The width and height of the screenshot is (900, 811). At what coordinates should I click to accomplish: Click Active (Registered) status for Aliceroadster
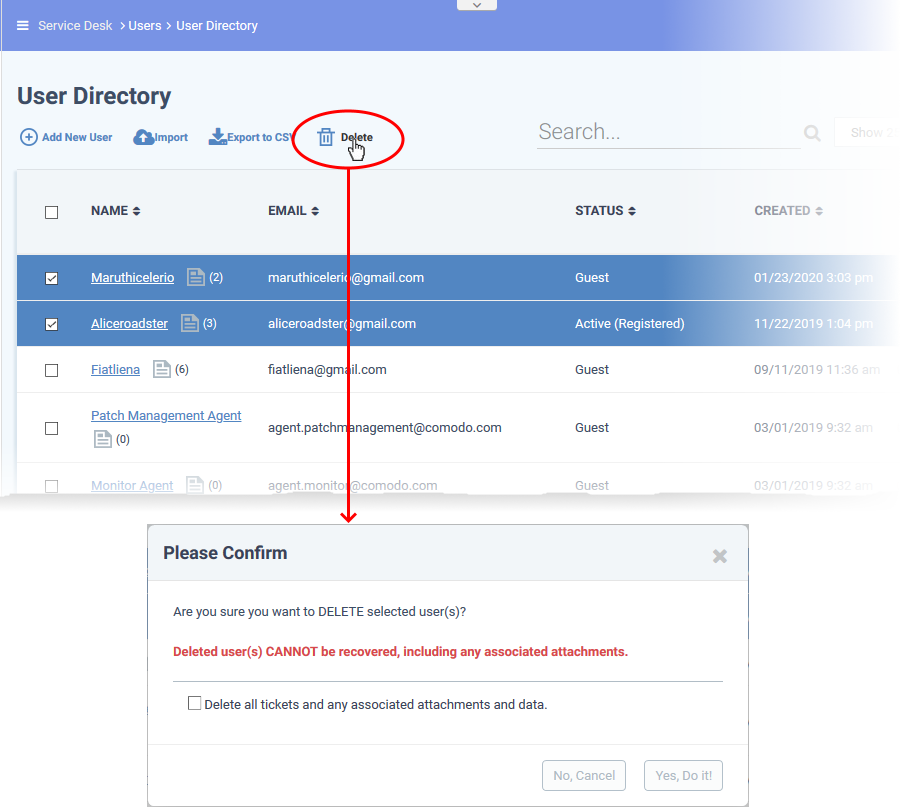[x=630, y=323]
